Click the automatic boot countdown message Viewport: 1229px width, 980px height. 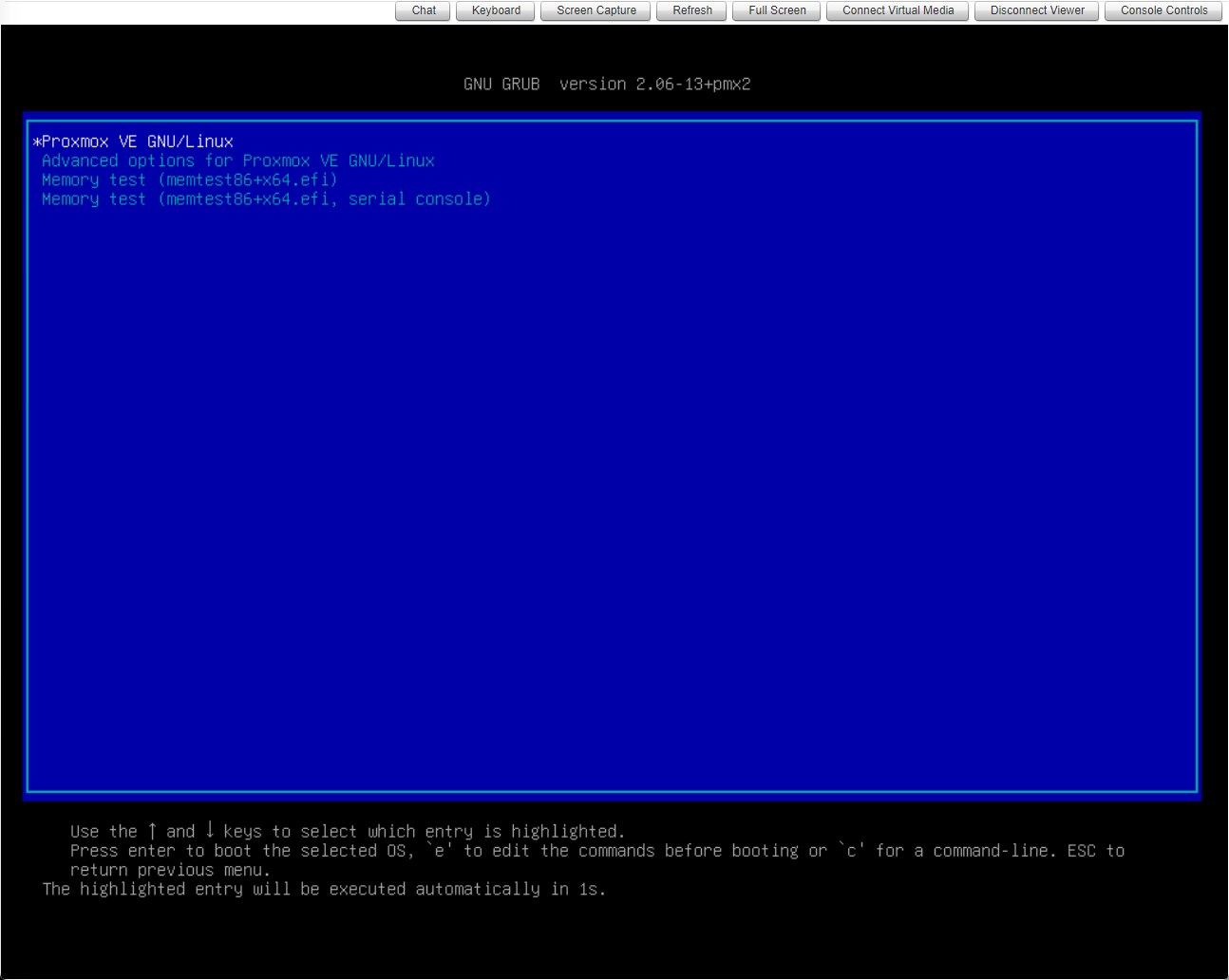[x=323, y=889]
